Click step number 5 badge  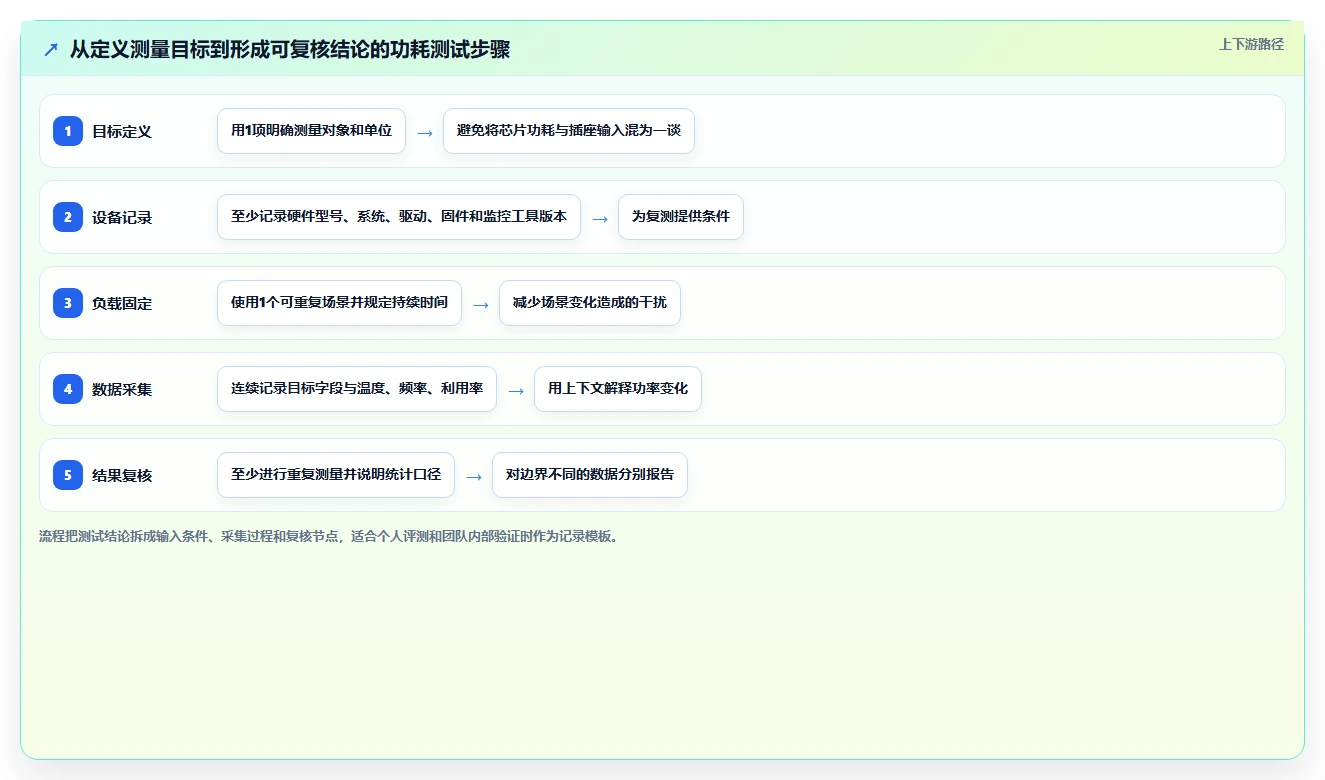coord(68,475)
